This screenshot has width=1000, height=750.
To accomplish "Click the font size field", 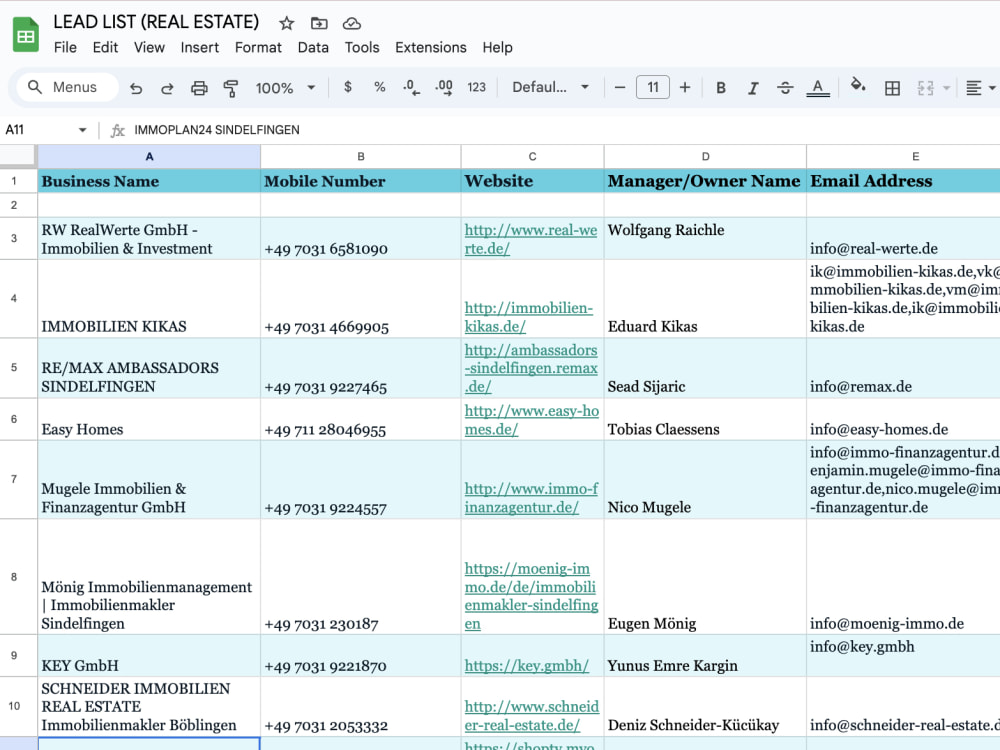I will pyautogui.click(x=652, y=87).
